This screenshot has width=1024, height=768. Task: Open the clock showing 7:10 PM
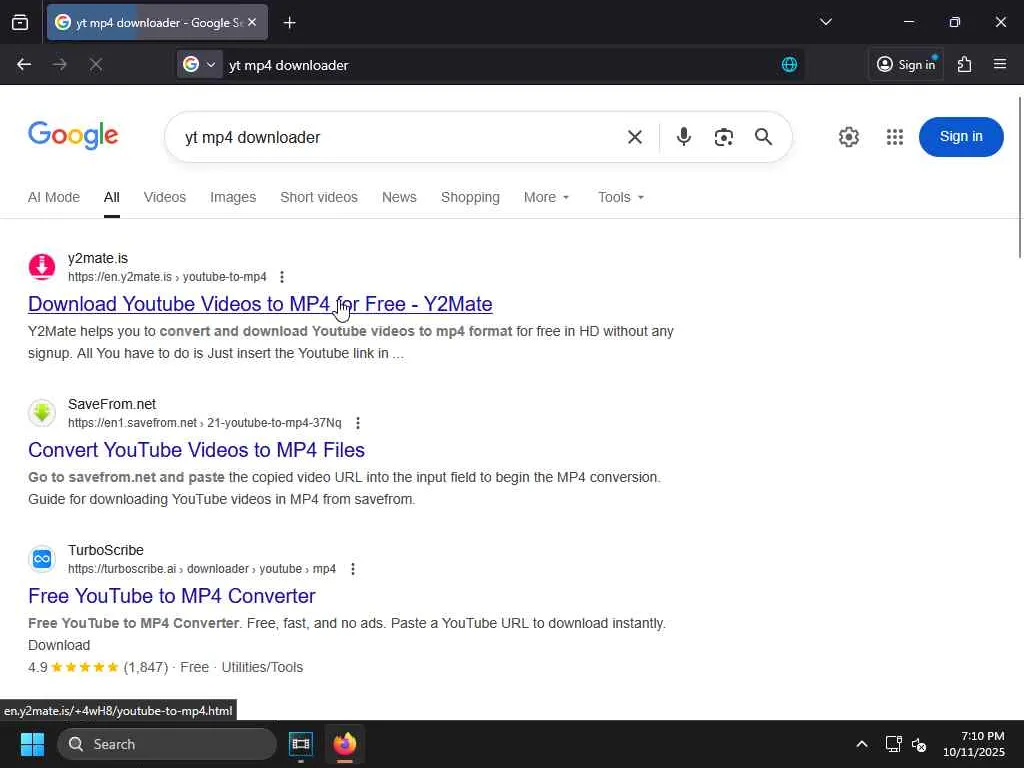(974, 744)
